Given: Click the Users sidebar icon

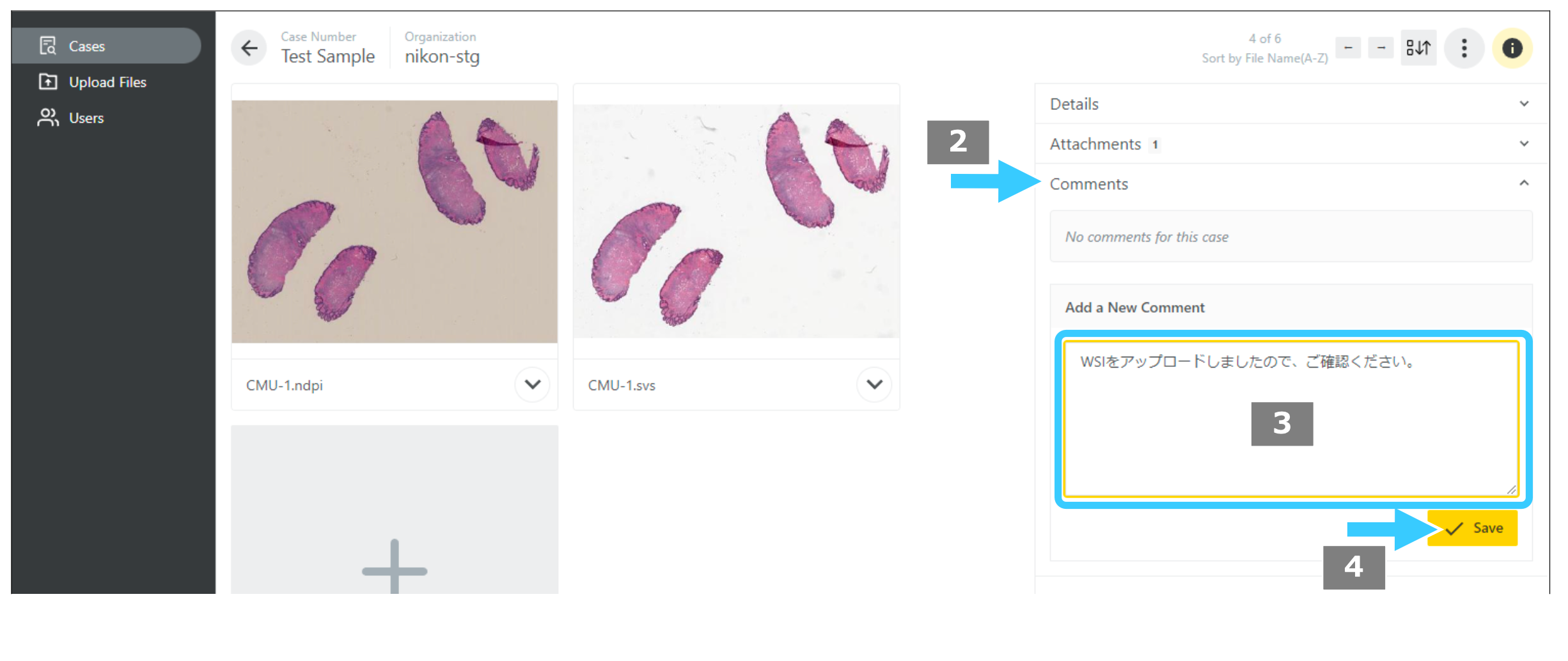Looking at the screenshot, I should (x=48, y=118).
